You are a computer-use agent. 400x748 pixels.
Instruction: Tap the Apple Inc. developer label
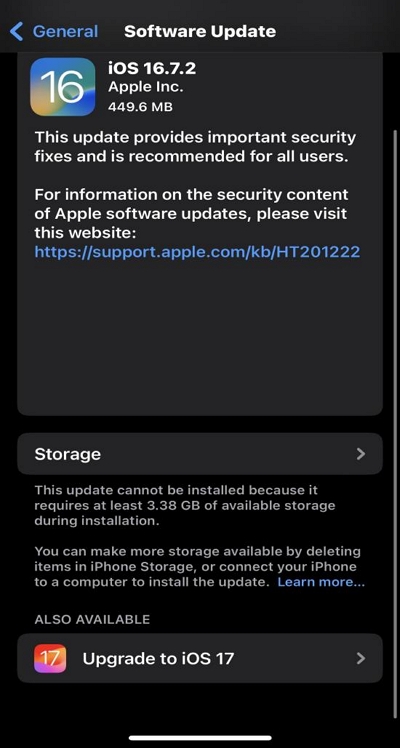point(146,88)
